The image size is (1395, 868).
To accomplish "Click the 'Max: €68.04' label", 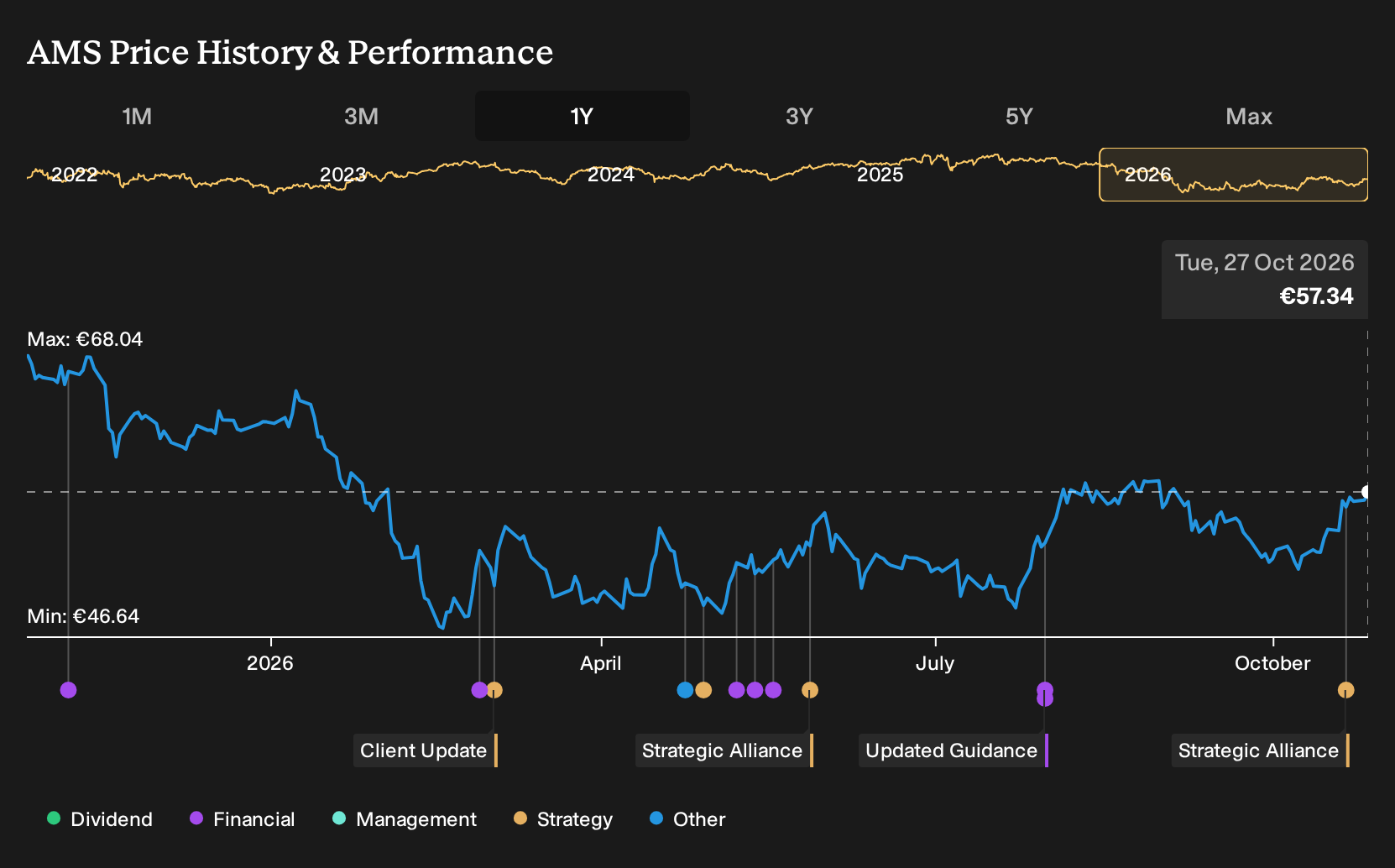I will point(85,339).
